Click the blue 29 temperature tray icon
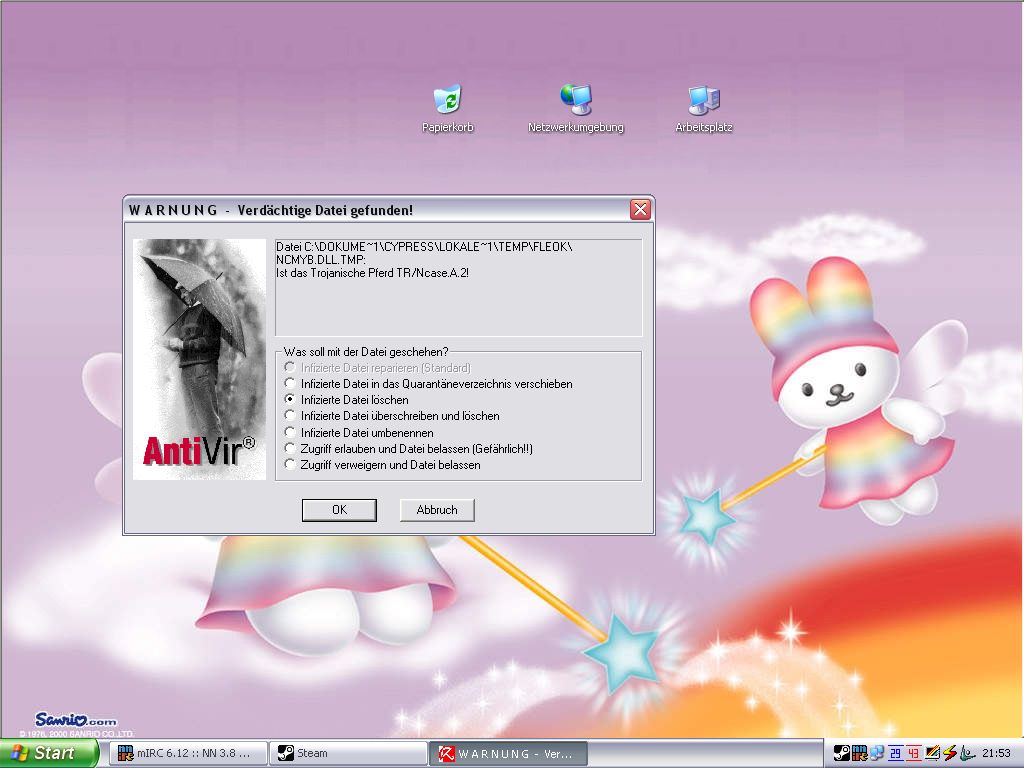 tap(895, 753)
